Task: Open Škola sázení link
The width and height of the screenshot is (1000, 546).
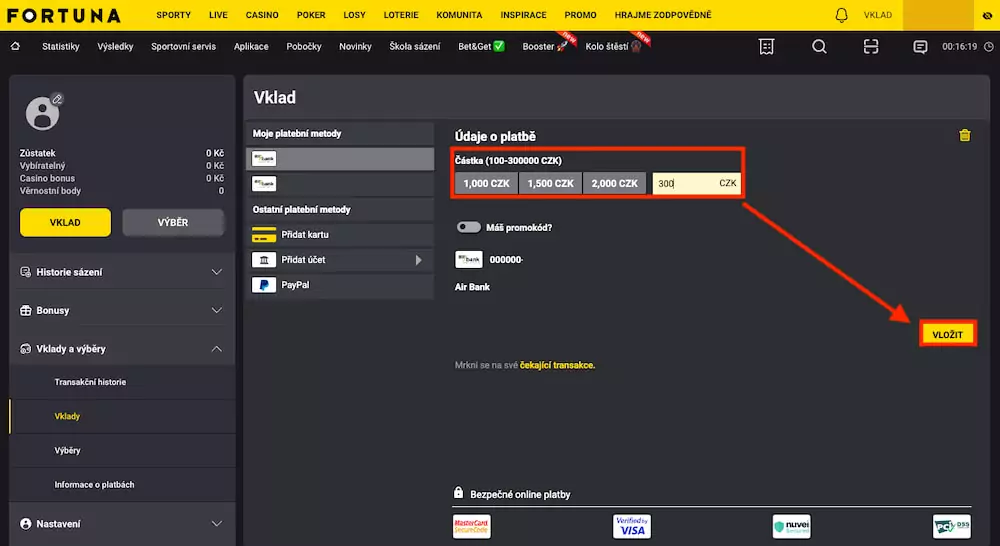Action: pos(415,47)
